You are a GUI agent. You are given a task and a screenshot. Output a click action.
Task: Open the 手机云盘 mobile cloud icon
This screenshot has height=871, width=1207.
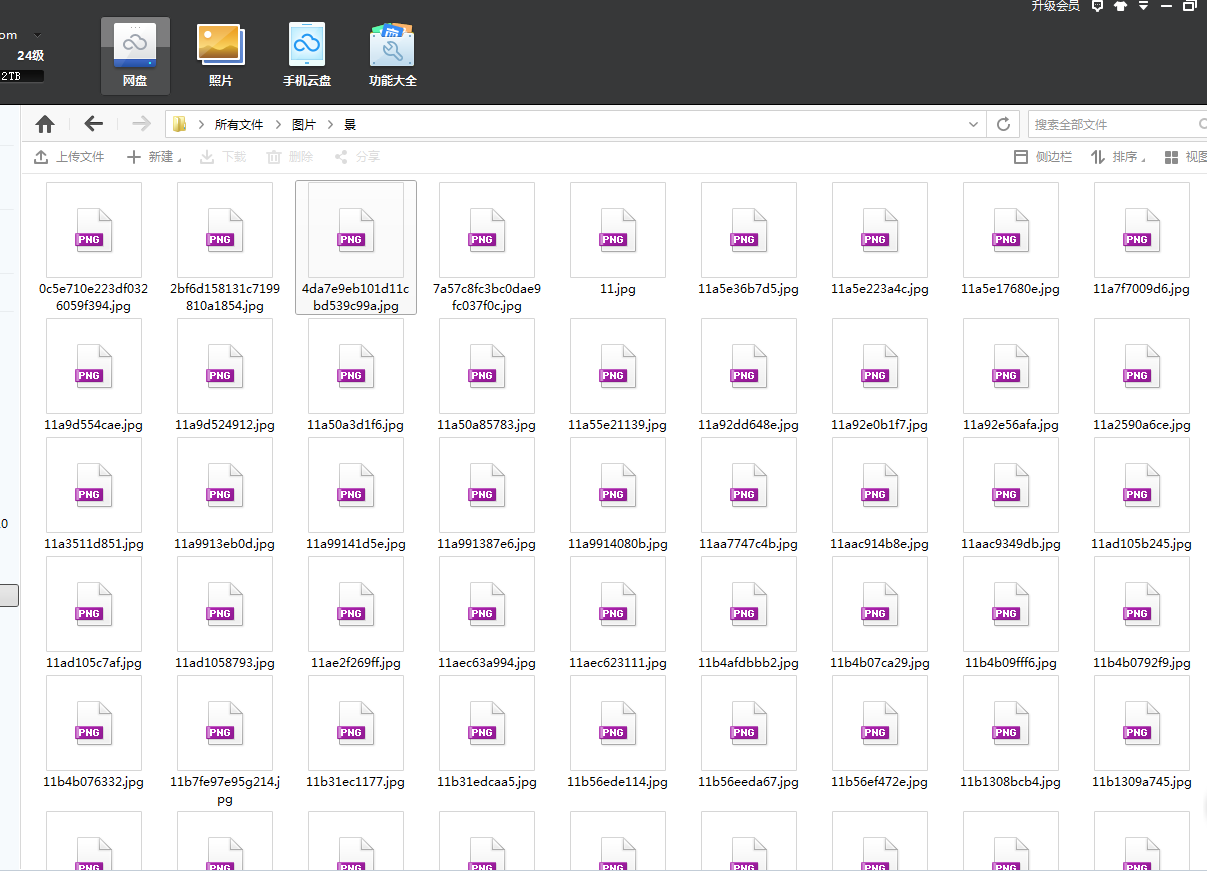[307, 56]
